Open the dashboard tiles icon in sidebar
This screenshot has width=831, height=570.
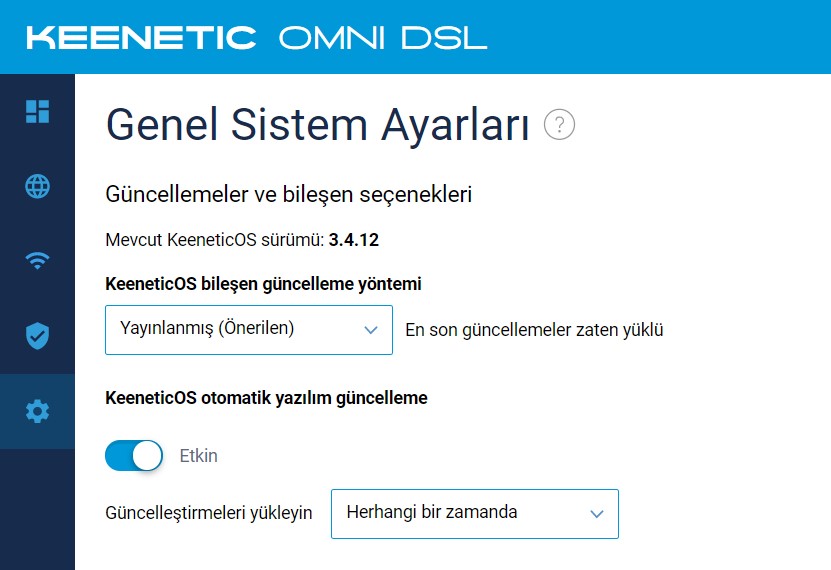pos(37,111)
